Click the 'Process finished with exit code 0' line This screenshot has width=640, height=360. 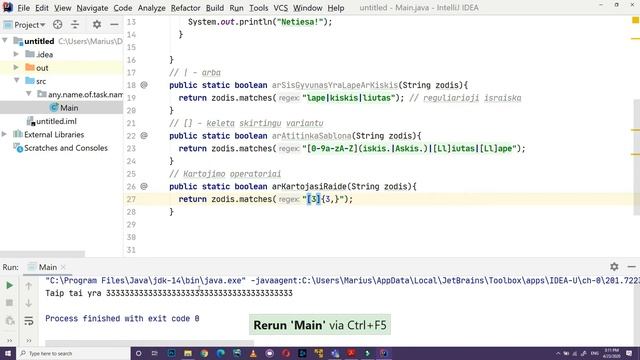point(122,318)
